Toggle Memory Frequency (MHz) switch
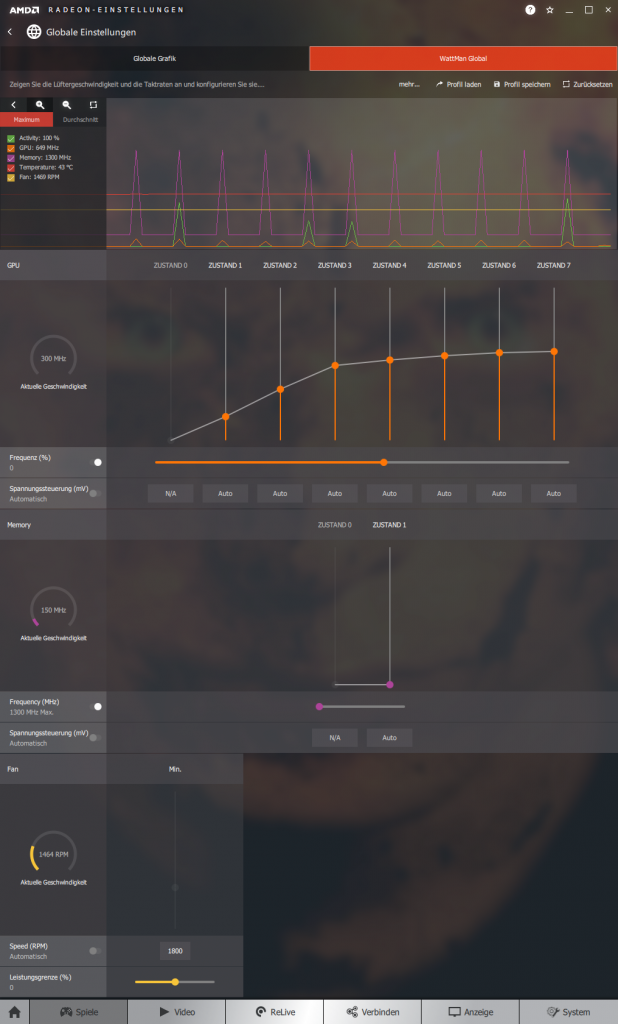This screenshot has height=1024, width=618. 95,707
